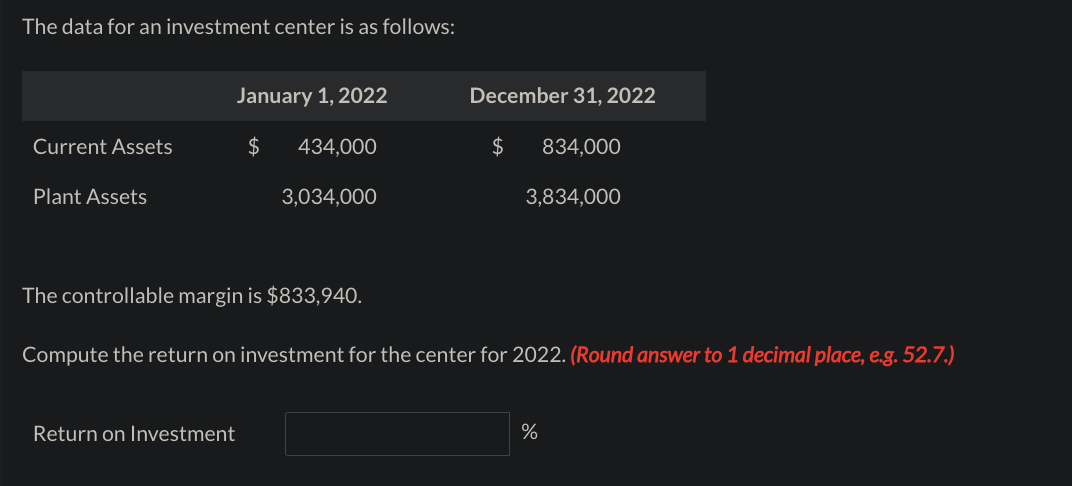Click the Plant Assets row label
The image size is (1072, 486).
coord(90,197)
